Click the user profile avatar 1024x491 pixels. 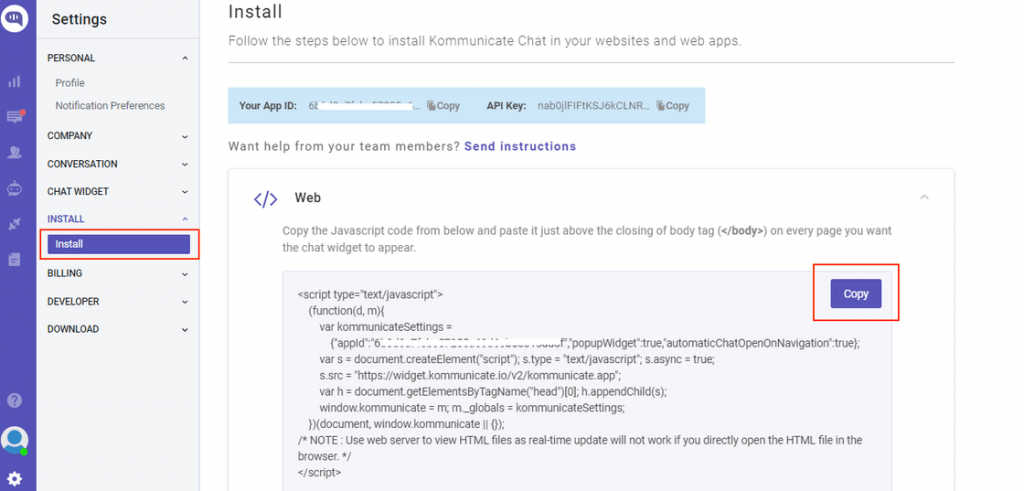point(14,440)
